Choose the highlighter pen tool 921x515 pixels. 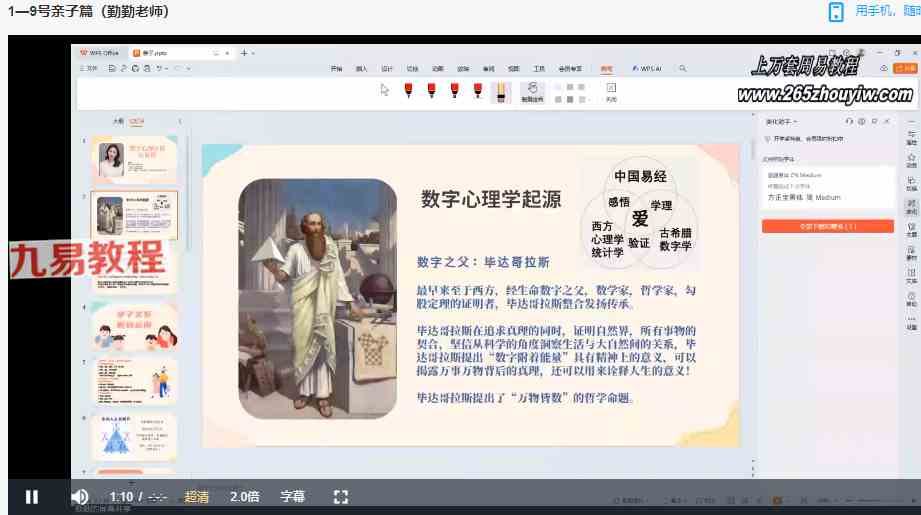[x=501, y=91]
